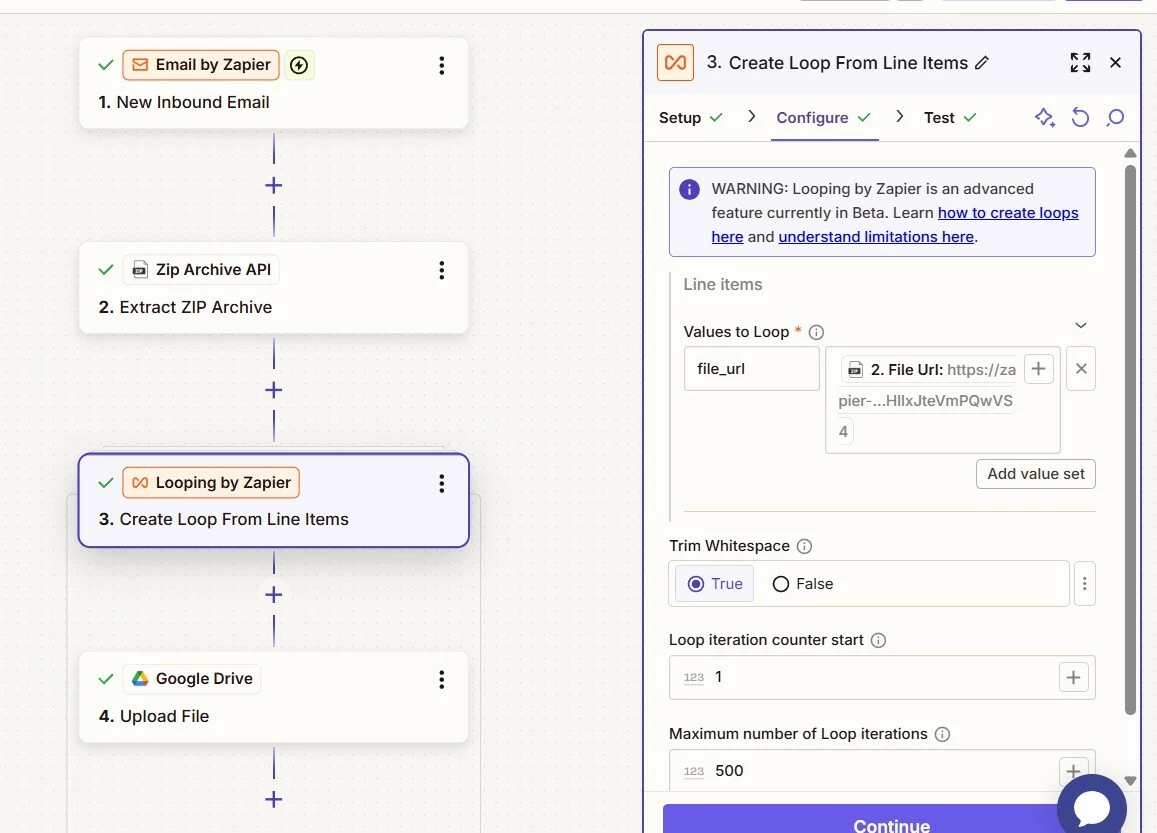Click the Looping by Zapier app badge

pos(211,483)
